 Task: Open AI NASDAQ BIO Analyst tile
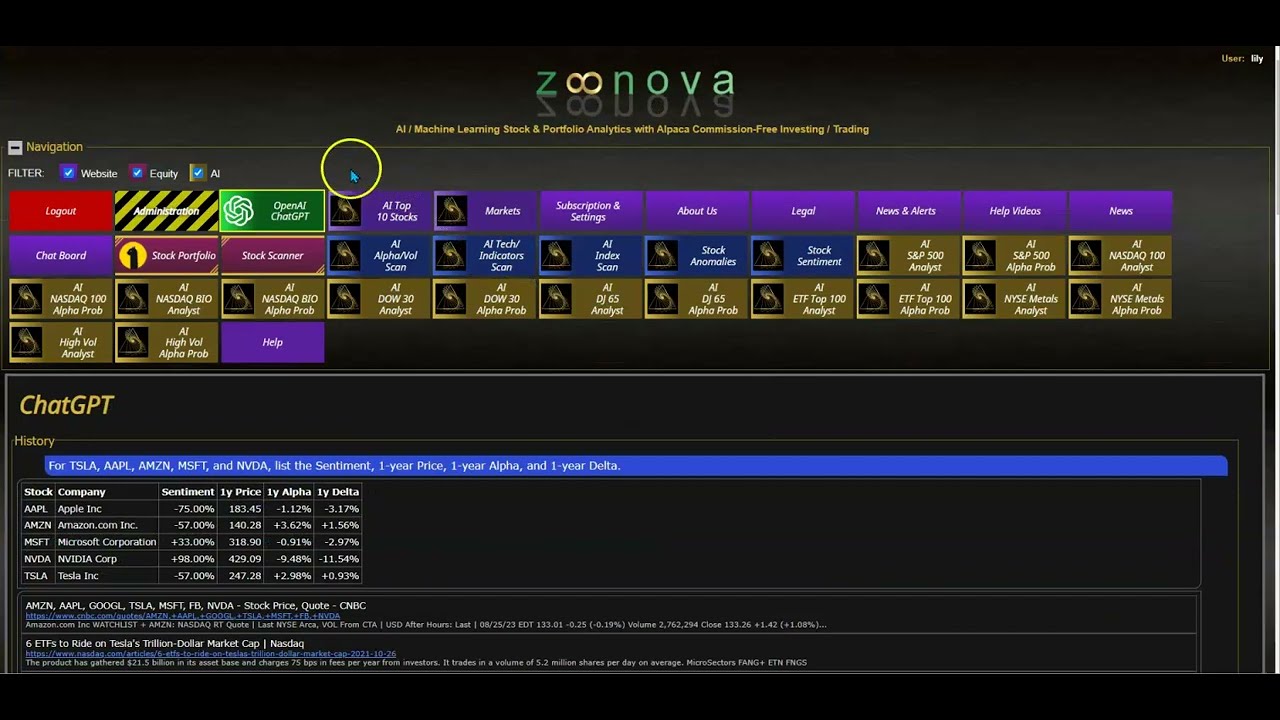tap(167, 299)
